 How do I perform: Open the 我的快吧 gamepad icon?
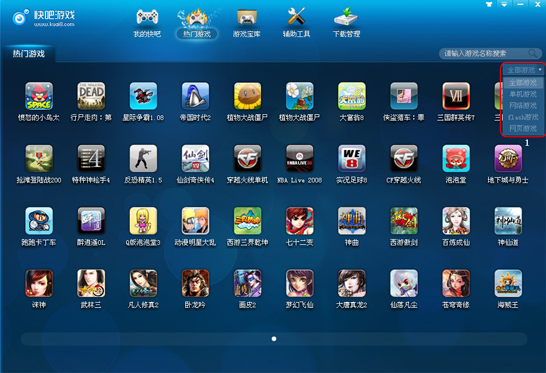coord(147,17)
